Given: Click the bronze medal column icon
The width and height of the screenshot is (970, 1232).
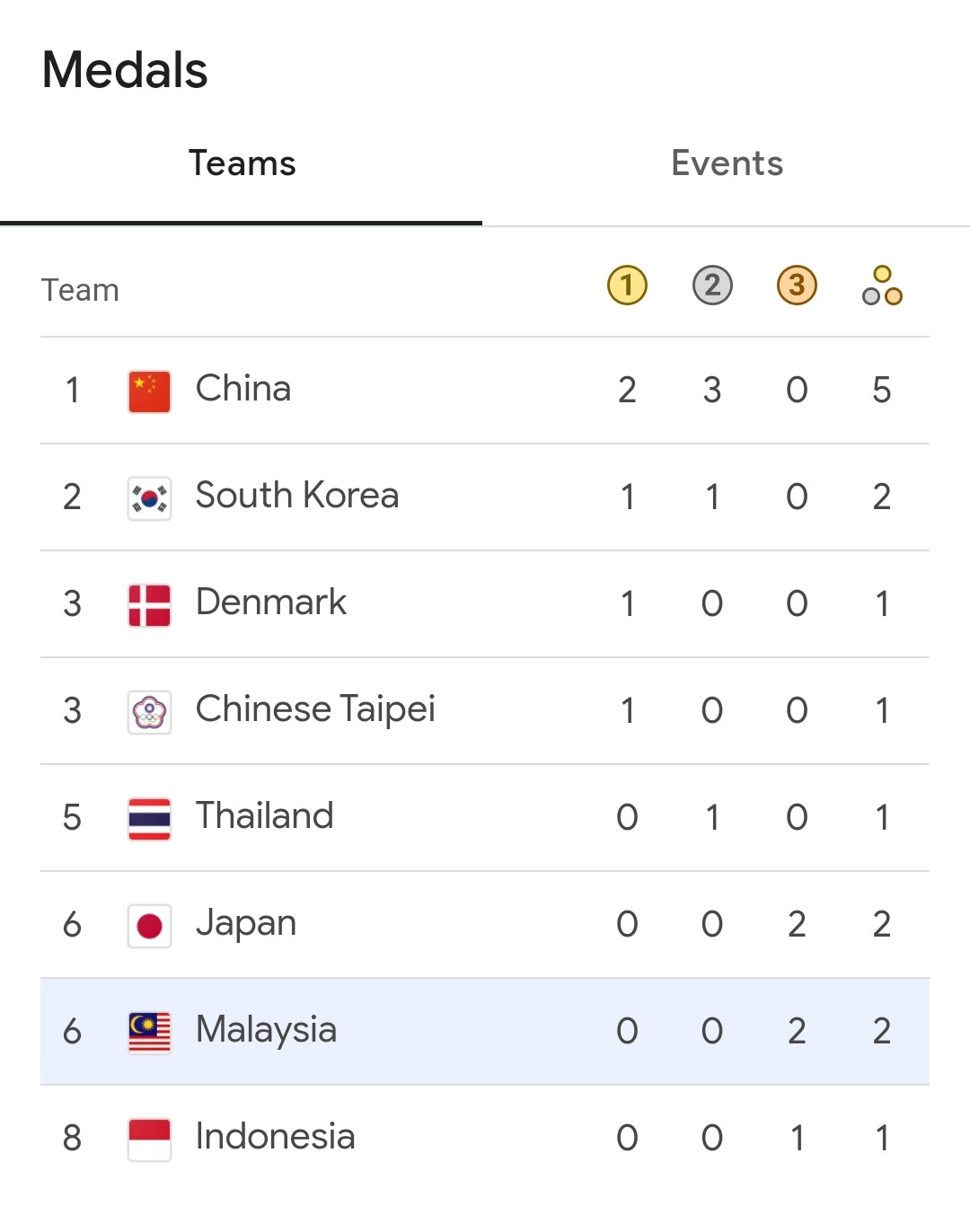Looking at the screenshot, I should pos(797,286).
